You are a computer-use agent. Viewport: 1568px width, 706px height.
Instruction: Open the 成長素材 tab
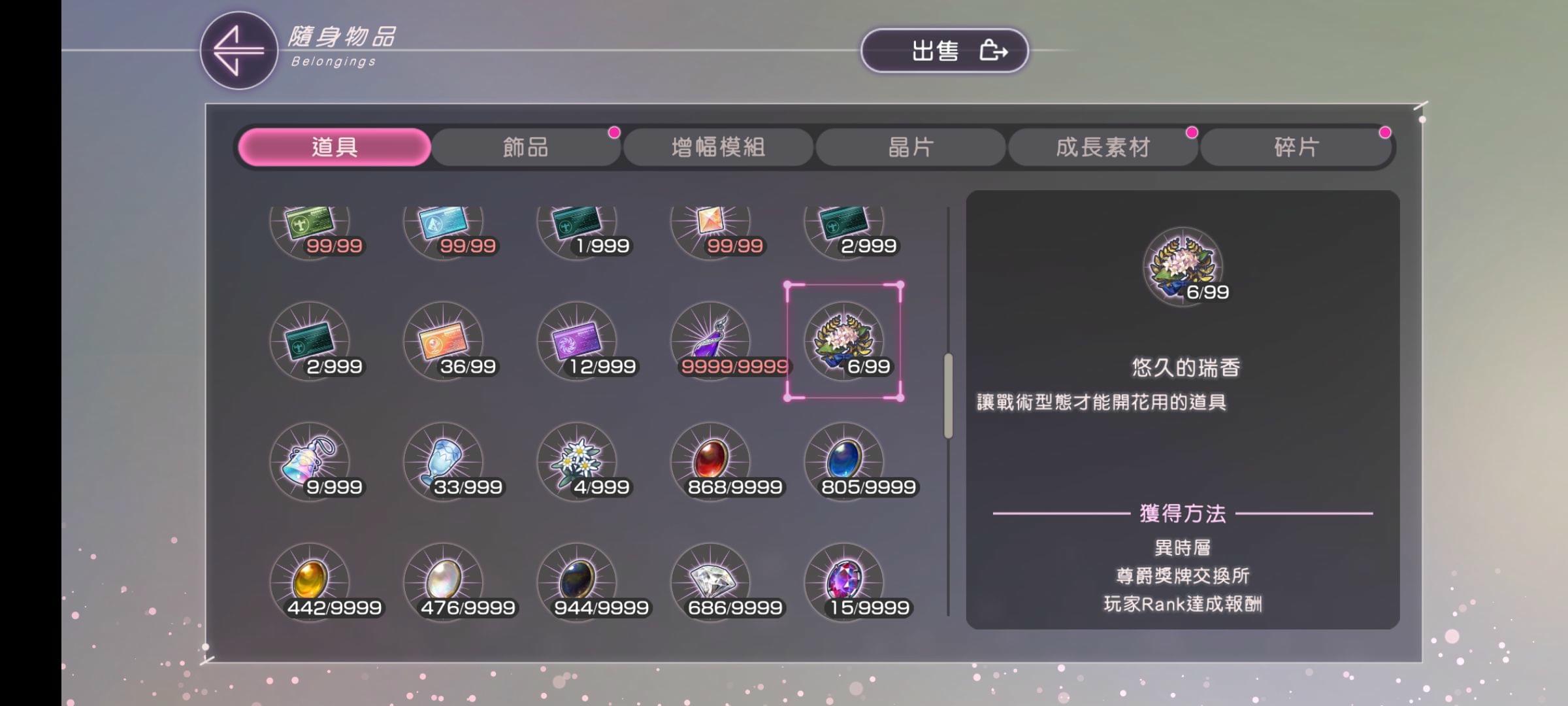(1103, 147)
